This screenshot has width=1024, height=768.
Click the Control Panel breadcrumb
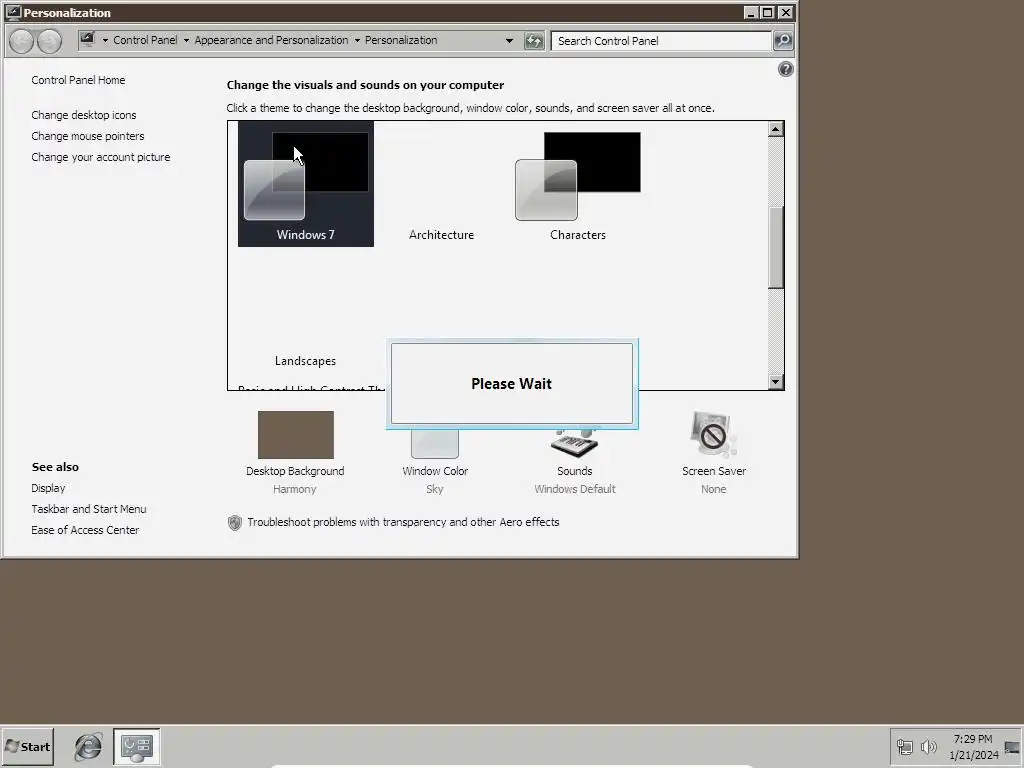[145, 40]
